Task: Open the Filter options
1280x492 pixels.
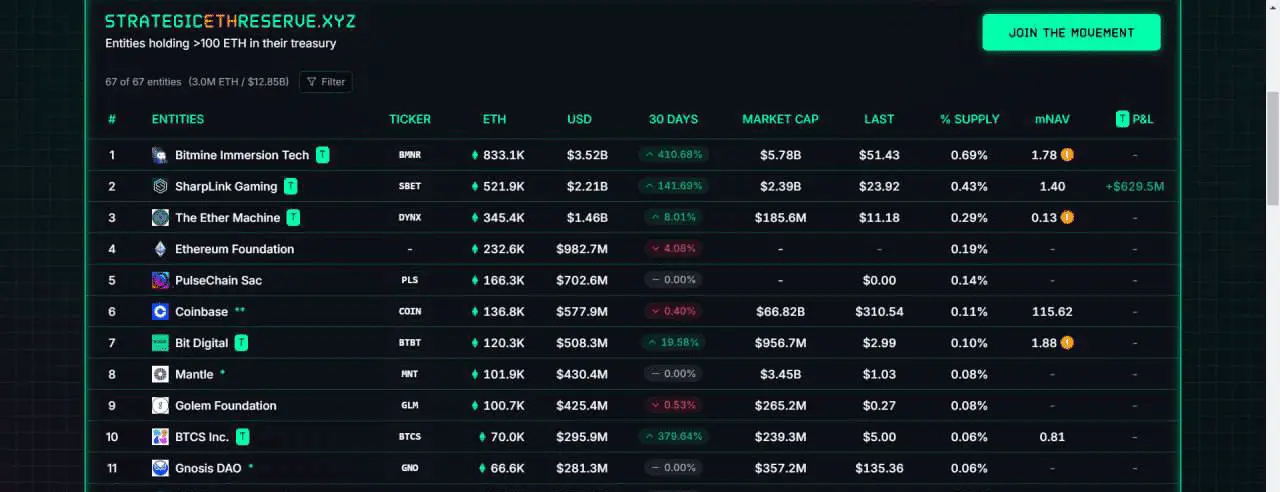Action: tap(326, 82)
